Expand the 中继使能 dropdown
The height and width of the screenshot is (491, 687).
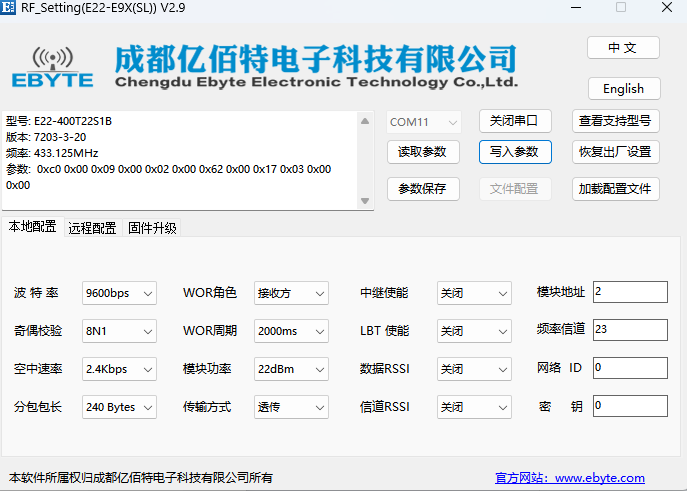pos(474,293)
